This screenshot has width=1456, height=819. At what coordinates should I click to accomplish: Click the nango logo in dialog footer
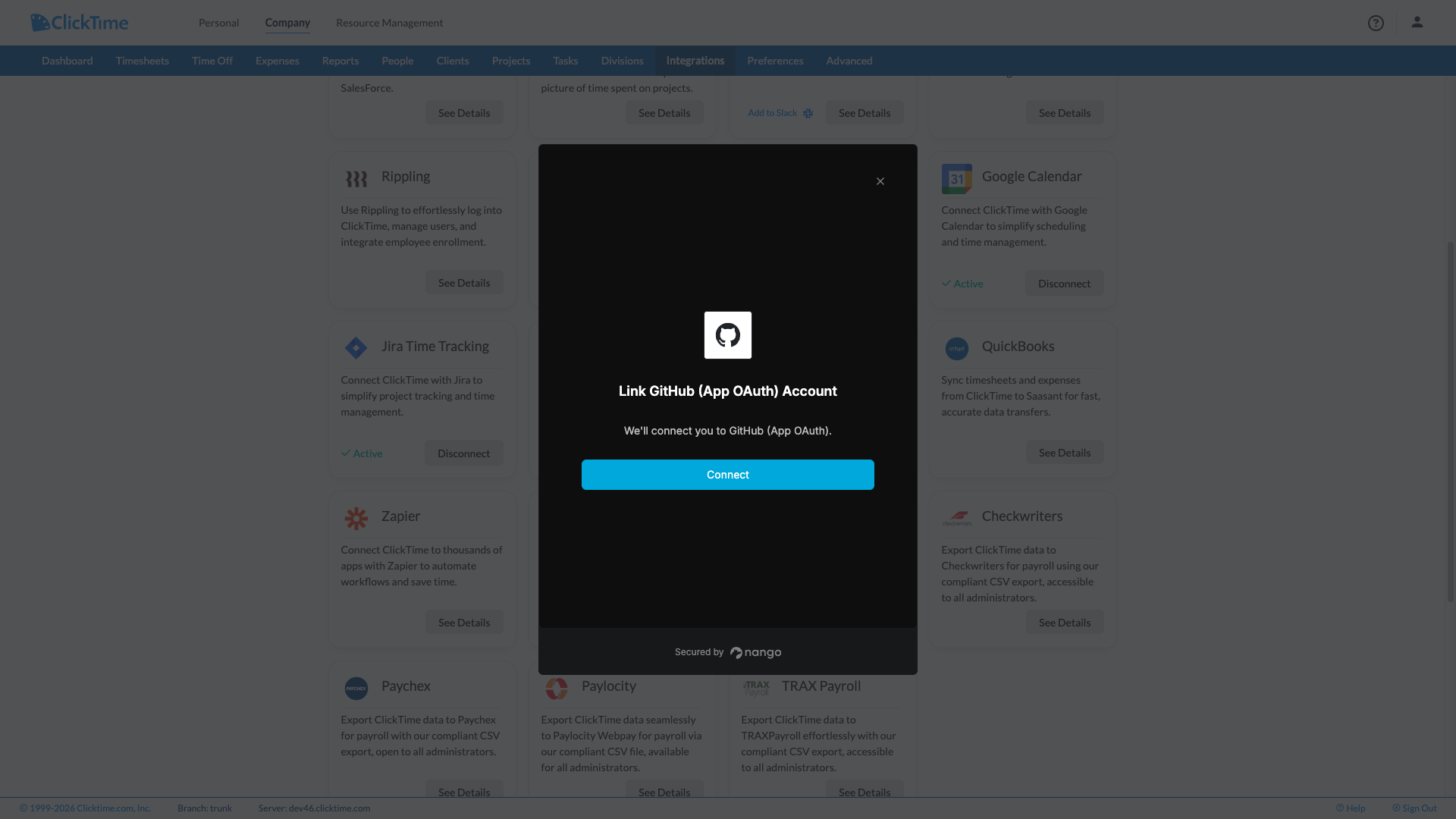(755, 652)
